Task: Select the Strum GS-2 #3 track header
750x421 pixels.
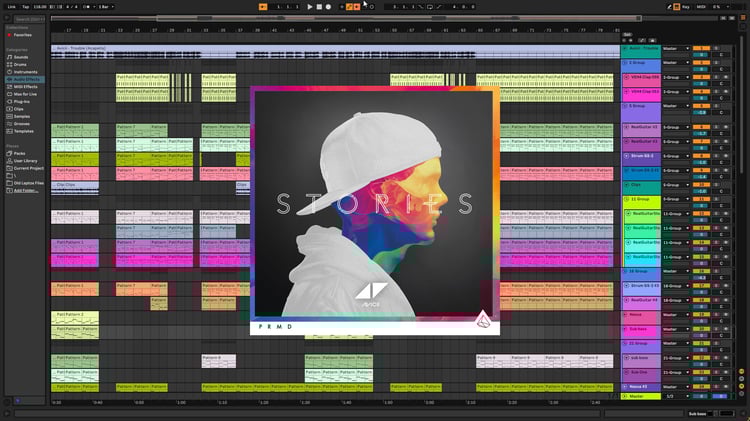Action: [641, 289]
